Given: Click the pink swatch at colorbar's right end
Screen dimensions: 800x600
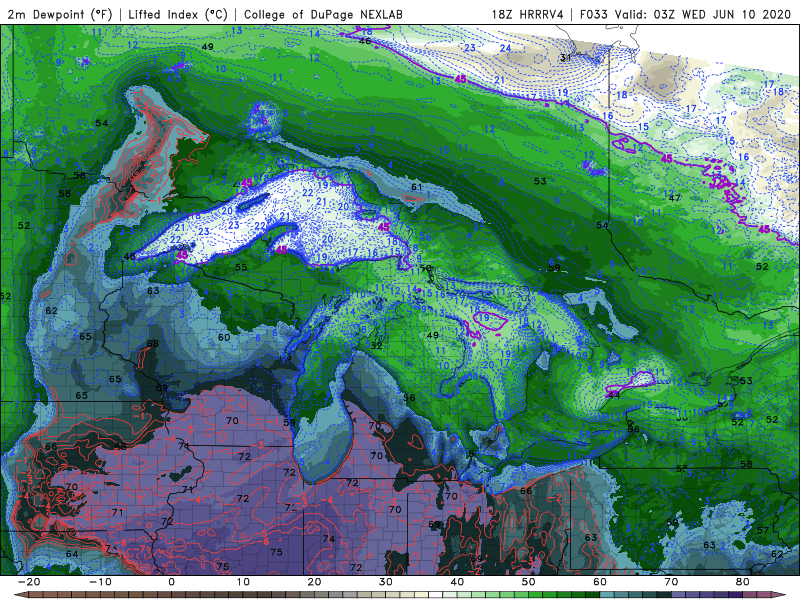Looking at the screenshot, I should [x=764, y=594].
